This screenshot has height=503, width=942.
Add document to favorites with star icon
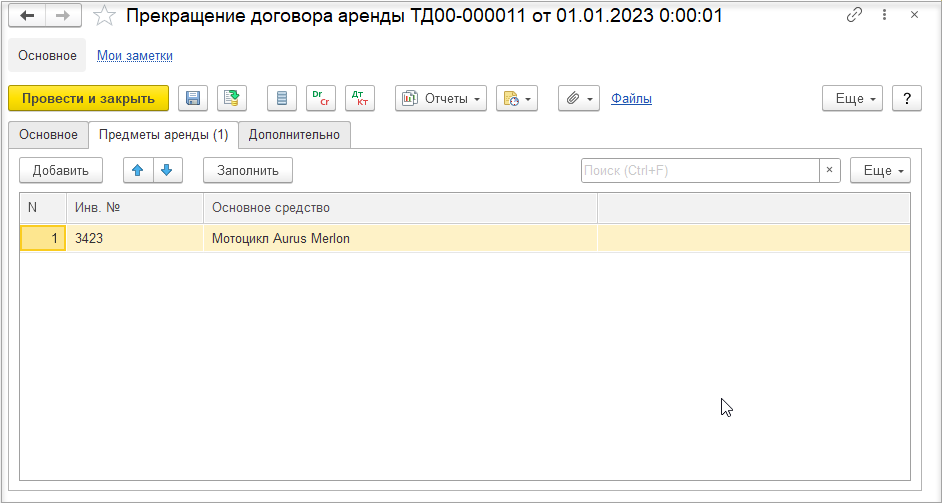point(105,16)
